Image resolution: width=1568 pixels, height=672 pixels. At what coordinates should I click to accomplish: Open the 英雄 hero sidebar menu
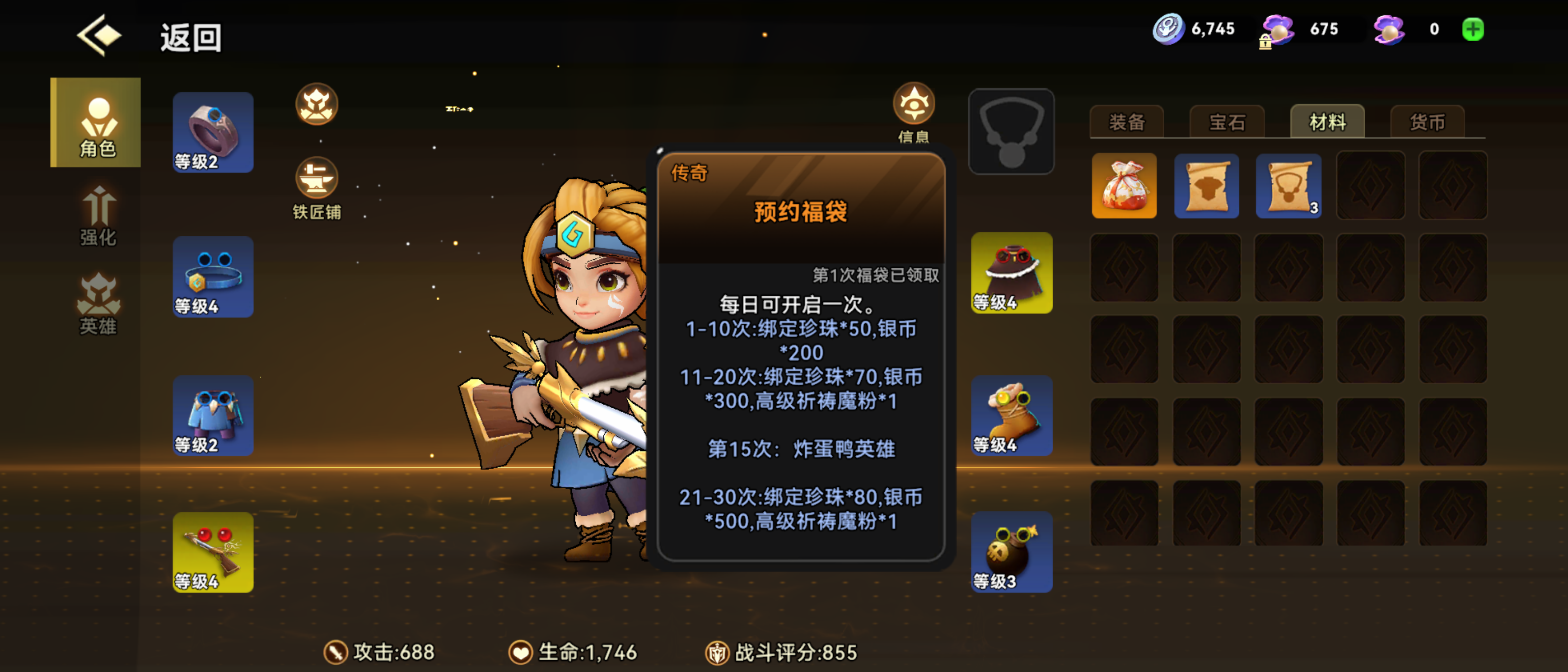click(97, 305)
